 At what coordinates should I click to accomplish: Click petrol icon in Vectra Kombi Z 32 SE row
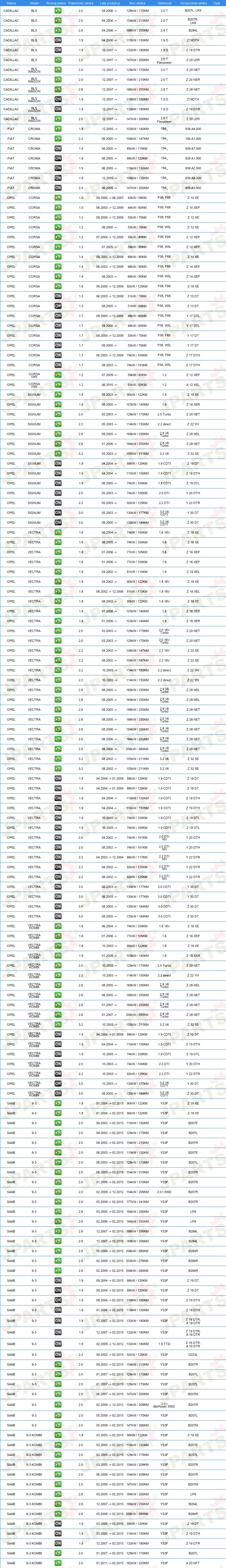tap(58, 1024)
